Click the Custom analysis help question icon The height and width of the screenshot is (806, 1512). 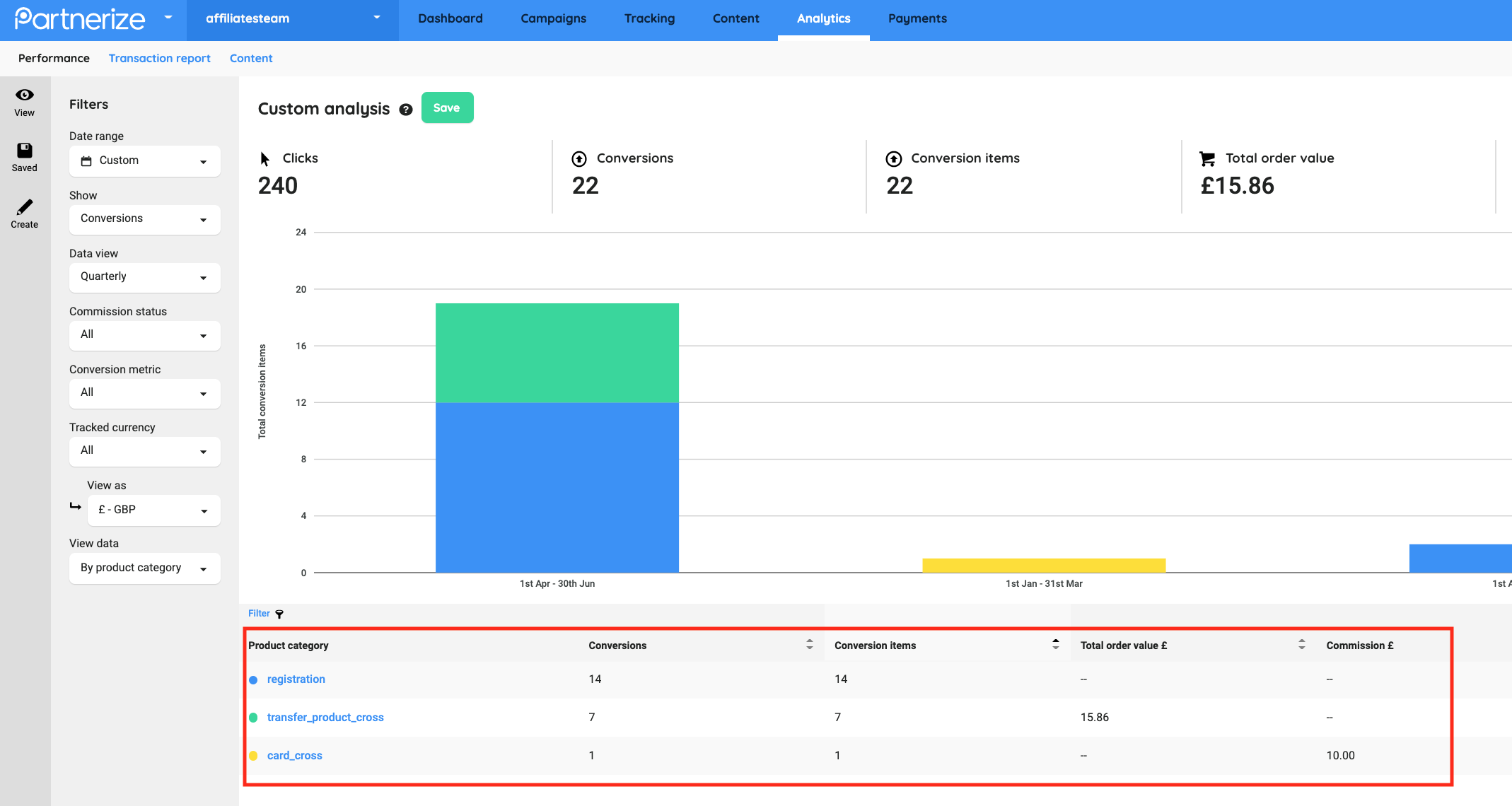pos(406,110)
